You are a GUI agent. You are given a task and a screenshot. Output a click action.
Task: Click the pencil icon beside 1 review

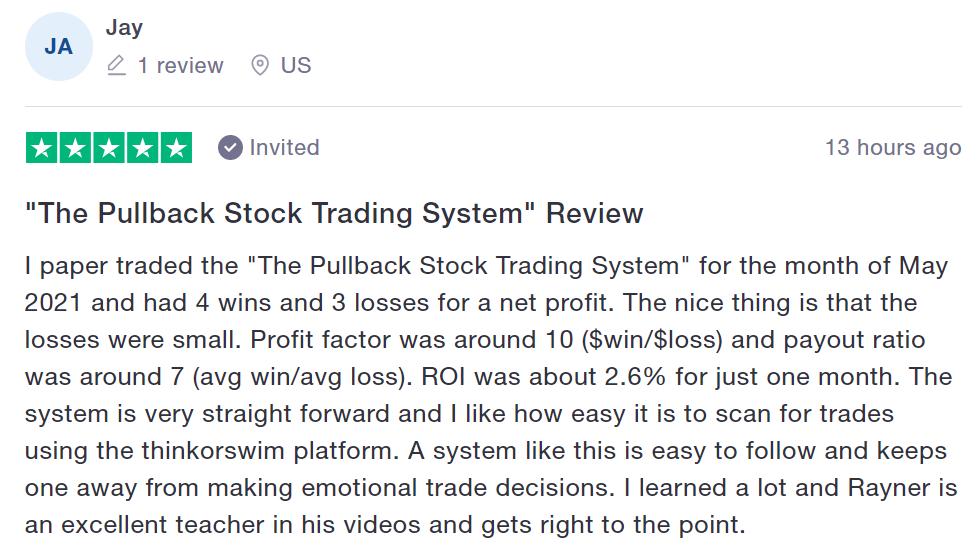coord(117,65)
